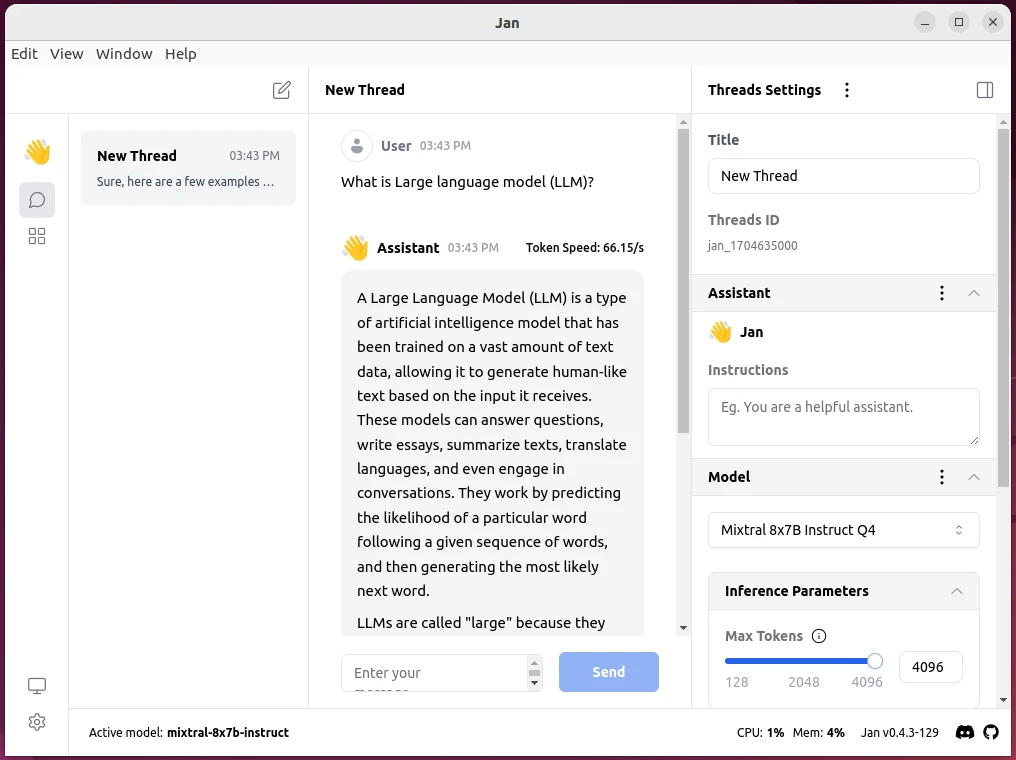Collapse the Model section
This screenshot has height=760, width=1016.
[x=974, y=477]
